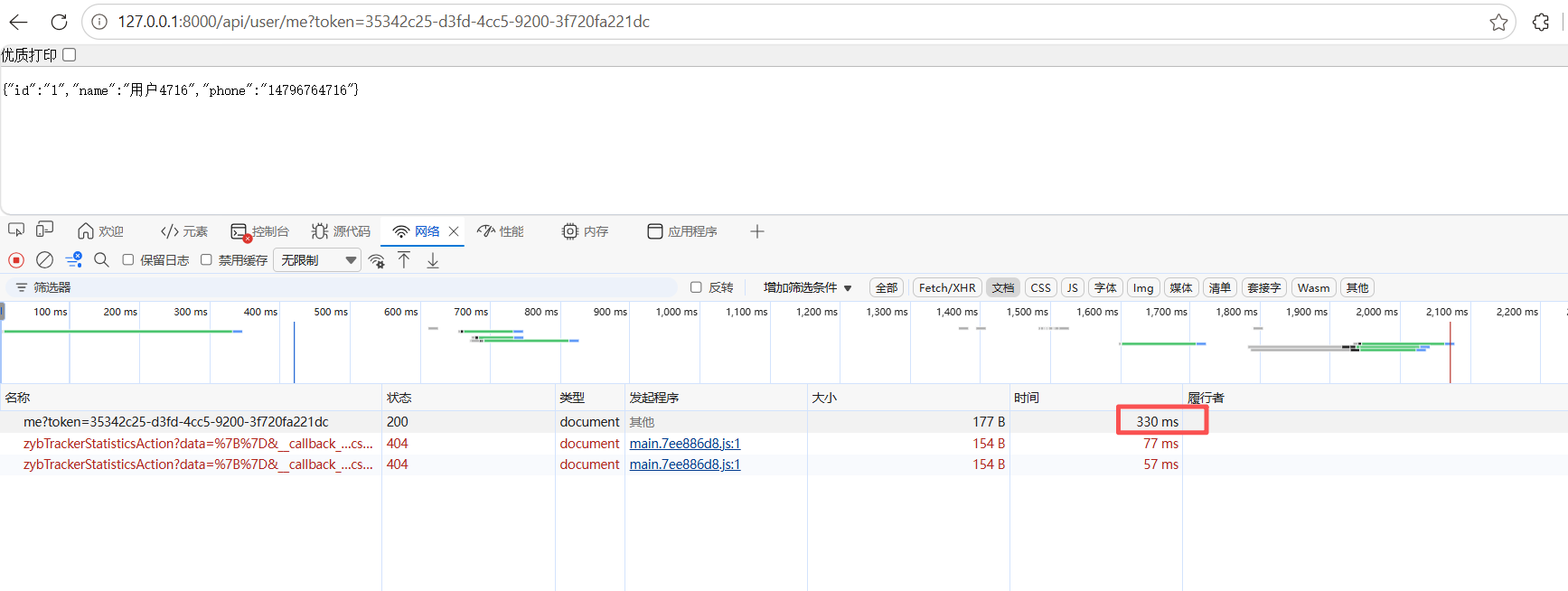Export HAR file download arrow icon
This screenshot has height=591, width=1568.
(x=433, y=260)
